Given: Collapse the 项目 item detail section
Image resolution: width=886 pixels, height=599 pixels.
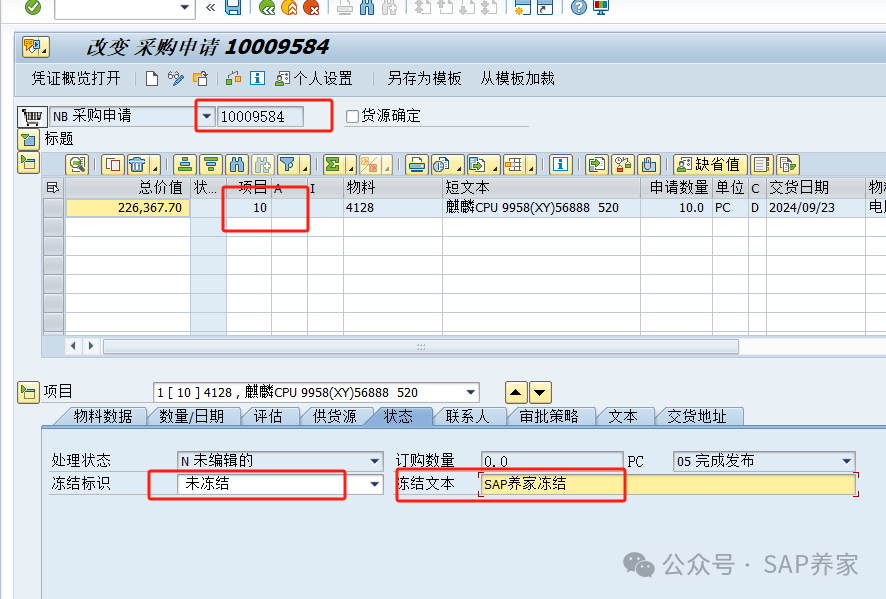Looking at the screenshot, I should click(28, 392).
